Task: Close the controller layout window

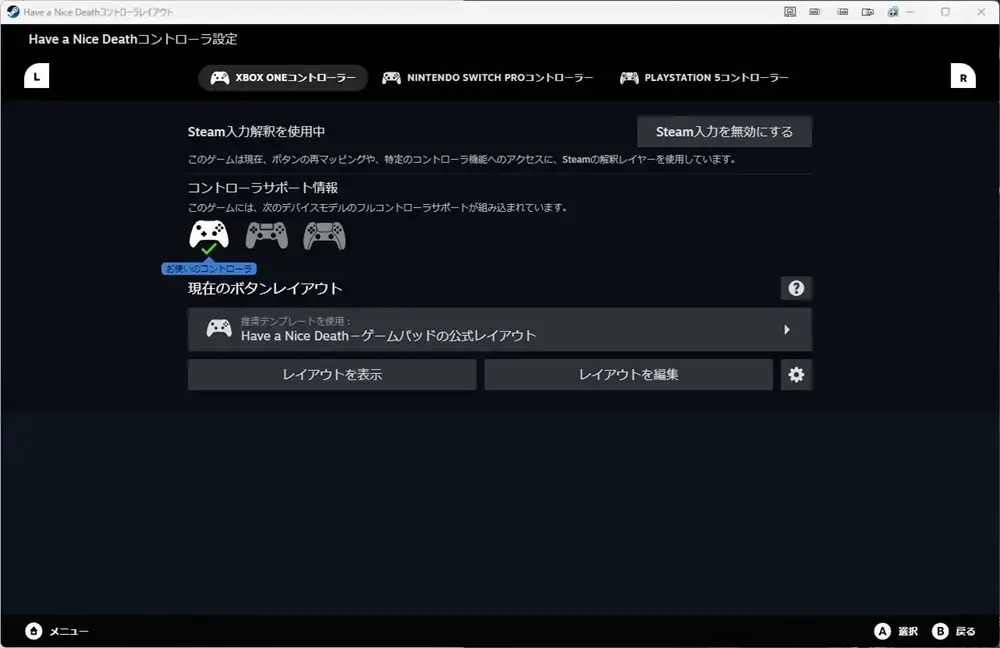Action: pyautogui.click(x=981, y=11)
